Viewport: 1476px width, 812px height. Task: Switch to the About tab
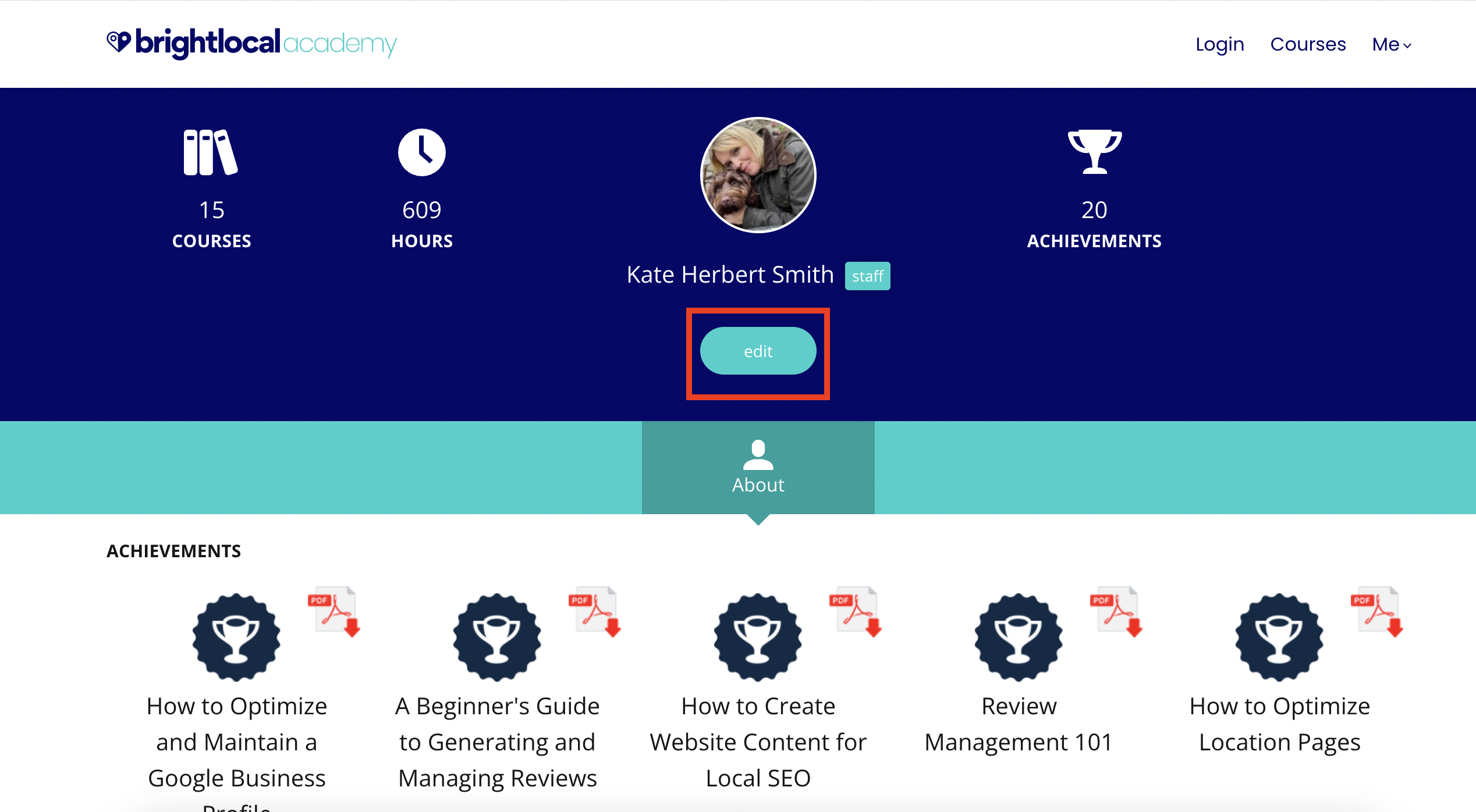coord(757,484)
